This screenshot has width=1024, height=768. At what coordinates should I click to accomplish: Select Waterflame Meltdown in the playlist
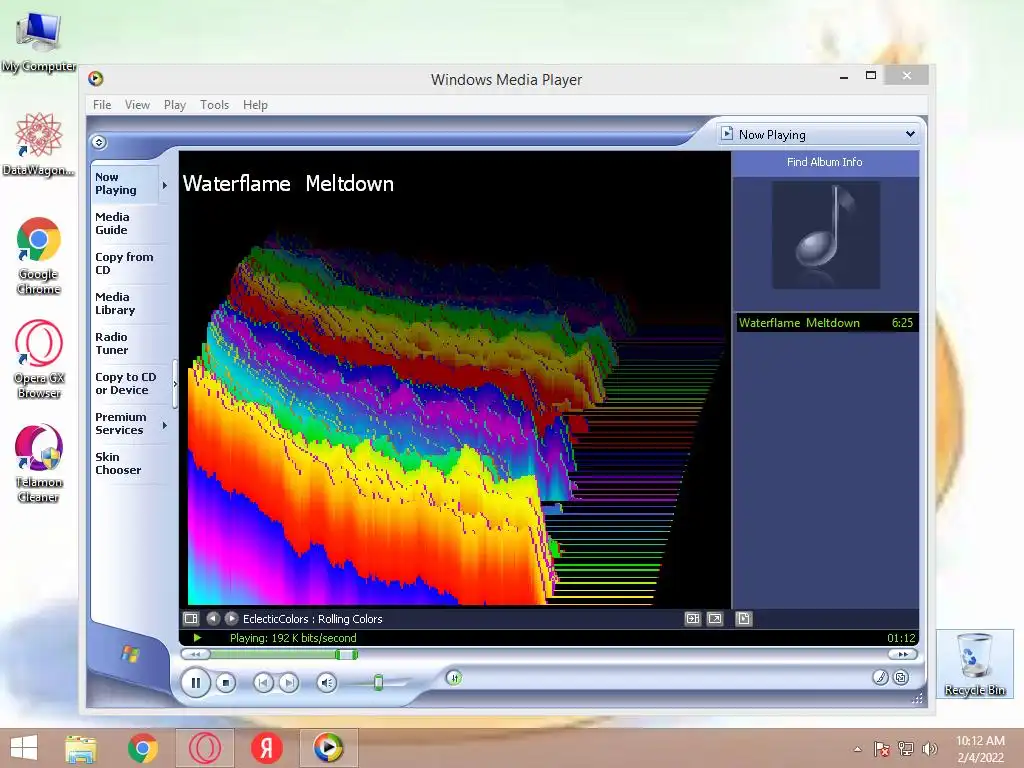click(827, 323)
